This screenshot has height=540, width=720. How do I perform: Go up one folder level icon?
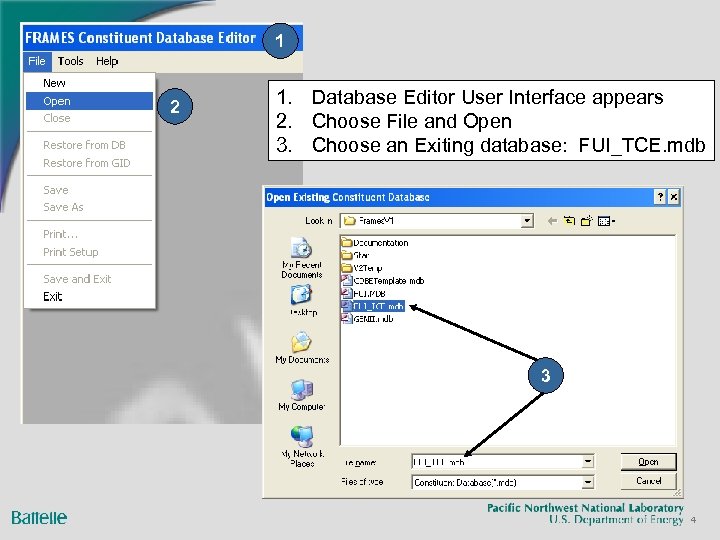pos(569,221)
